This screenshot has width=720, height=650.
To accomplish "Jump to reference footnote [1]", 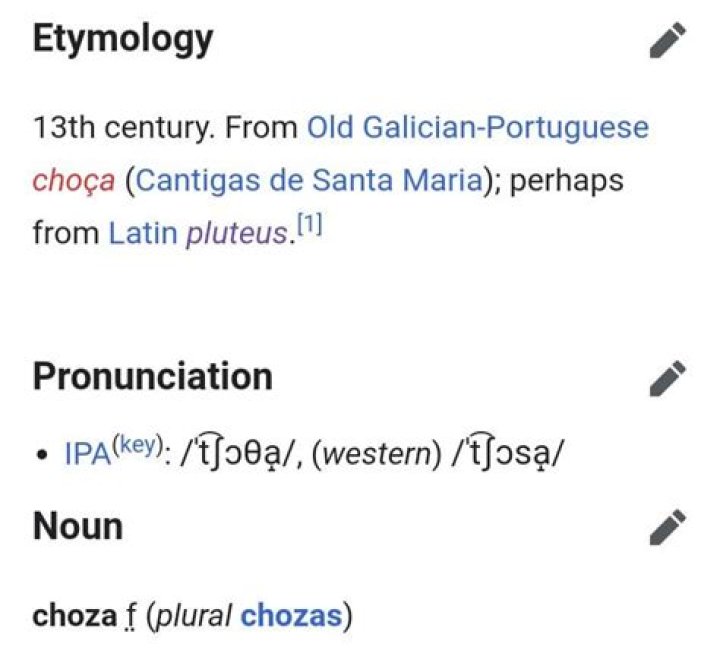I will tap(309, 224).
